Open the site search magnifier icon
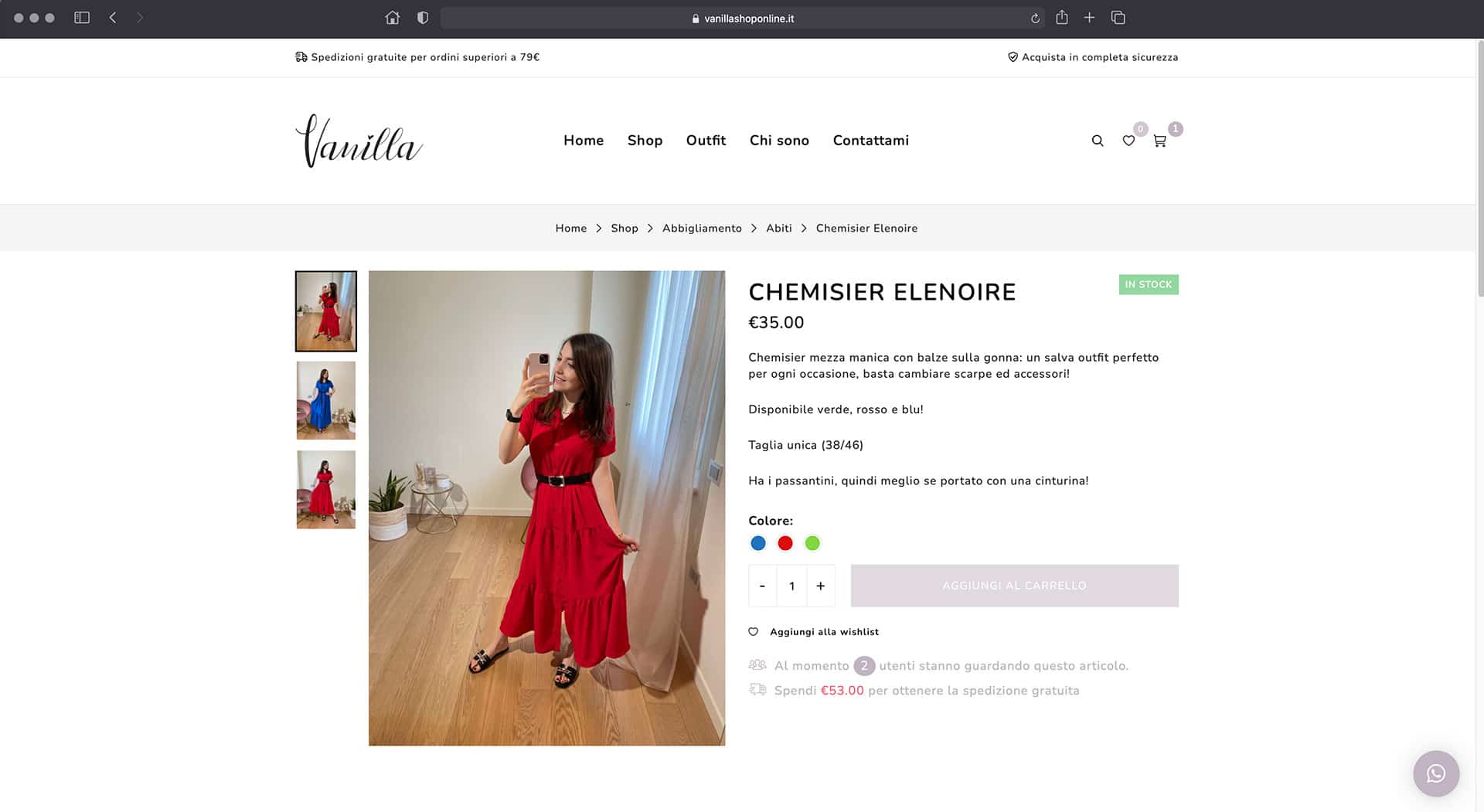This screenshot has width=1484, height=812. coord(1097,141)
